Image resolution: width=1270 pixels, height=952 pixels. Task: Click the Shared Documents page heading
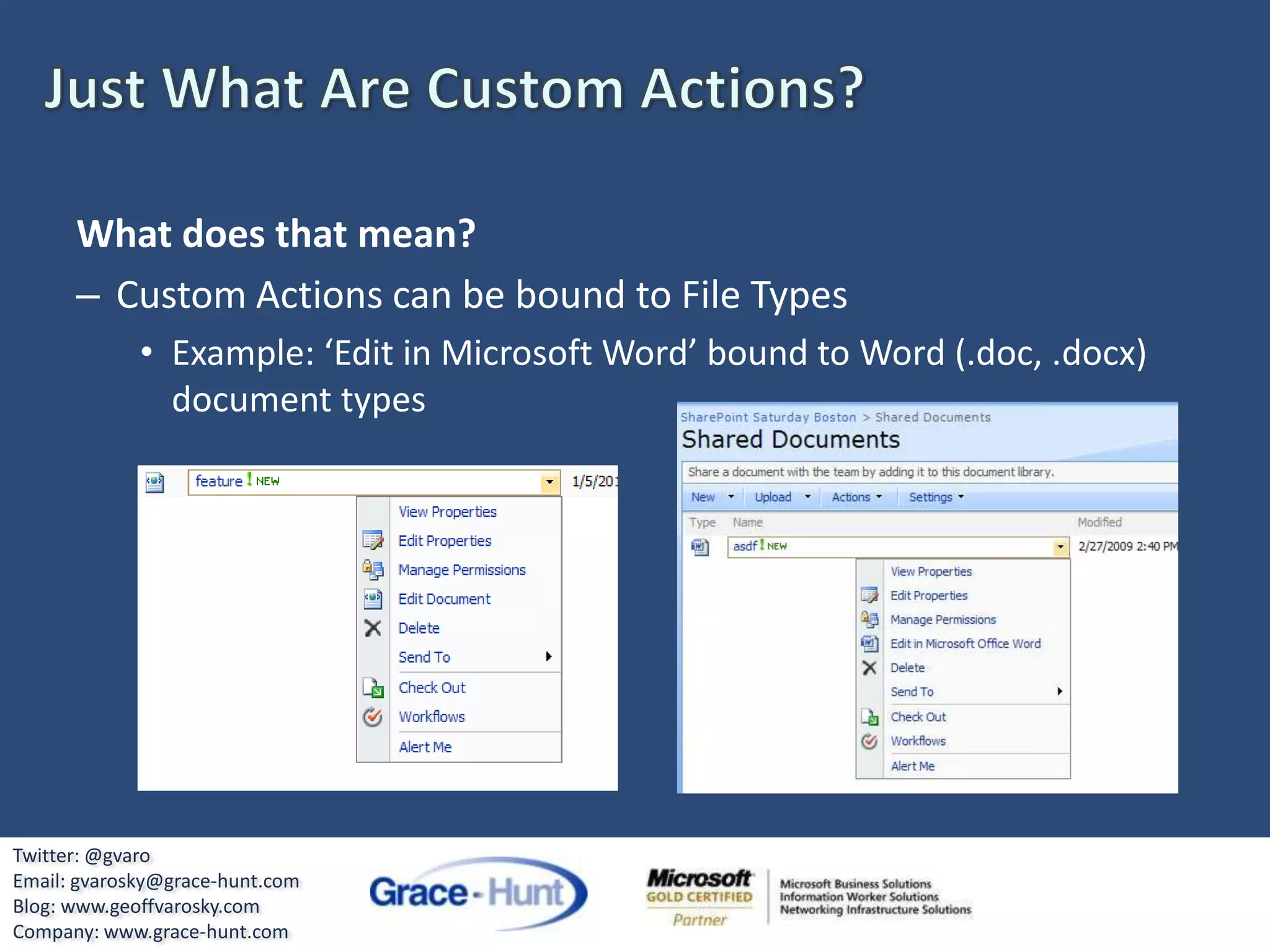pos(791,440)
